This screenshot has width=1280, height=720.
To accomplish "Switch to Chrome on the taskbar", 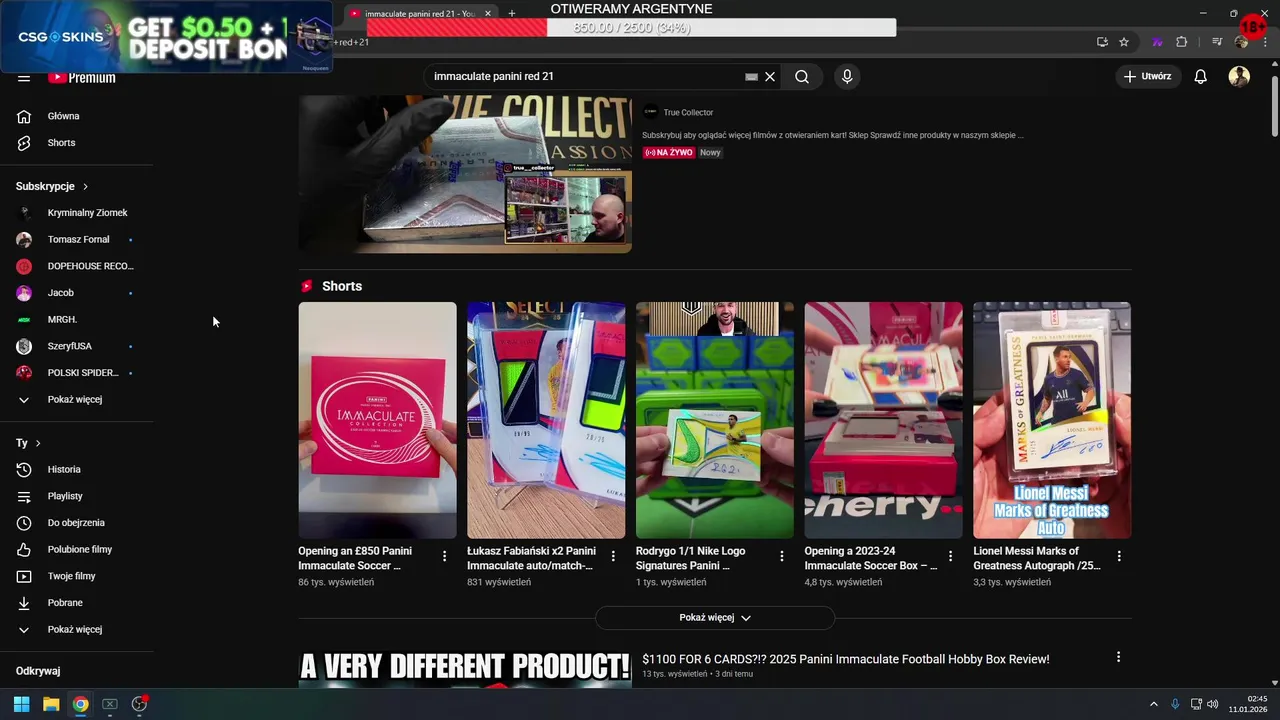I will pos(80,704).
